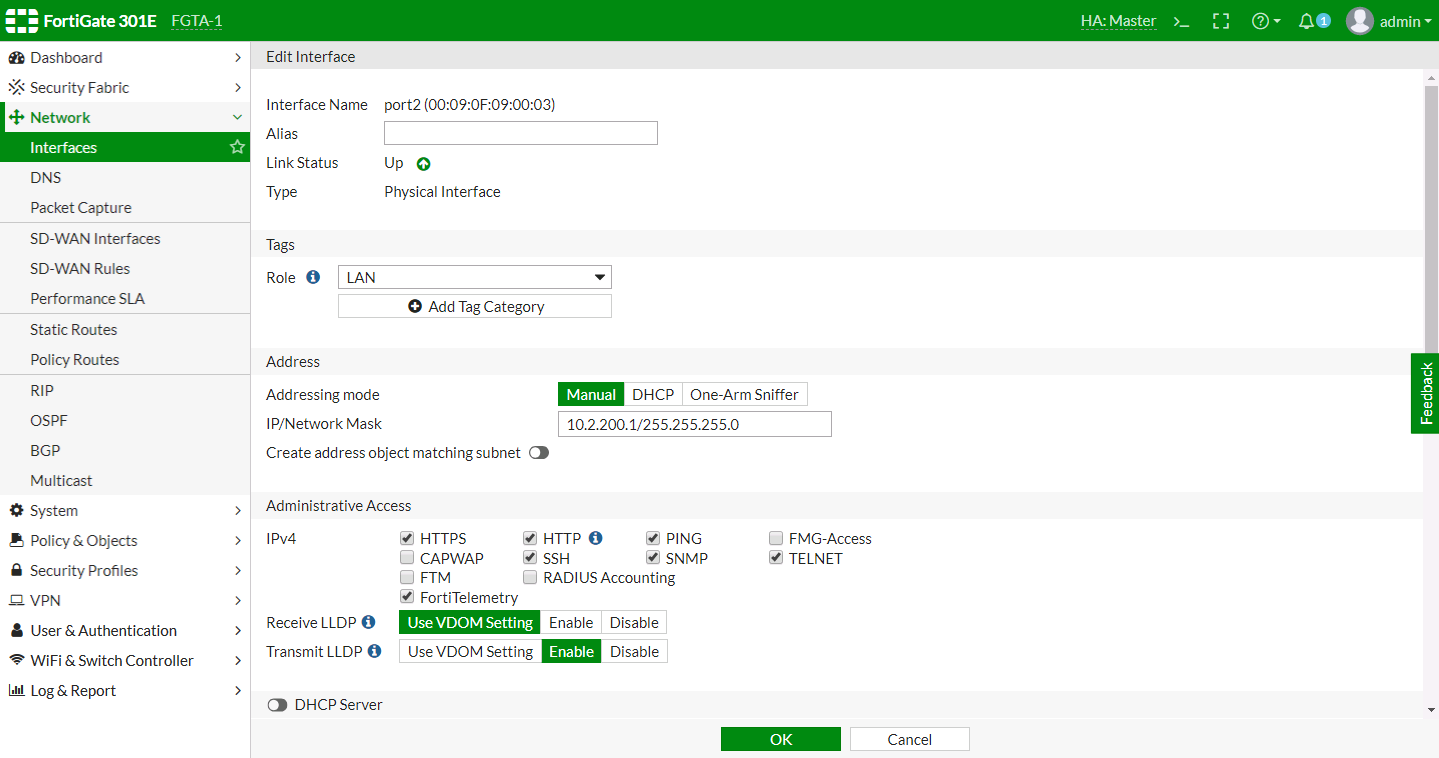Select DHCP addressing mode
The height and width of the screenshot is (758, 1439).
point(653,394)
